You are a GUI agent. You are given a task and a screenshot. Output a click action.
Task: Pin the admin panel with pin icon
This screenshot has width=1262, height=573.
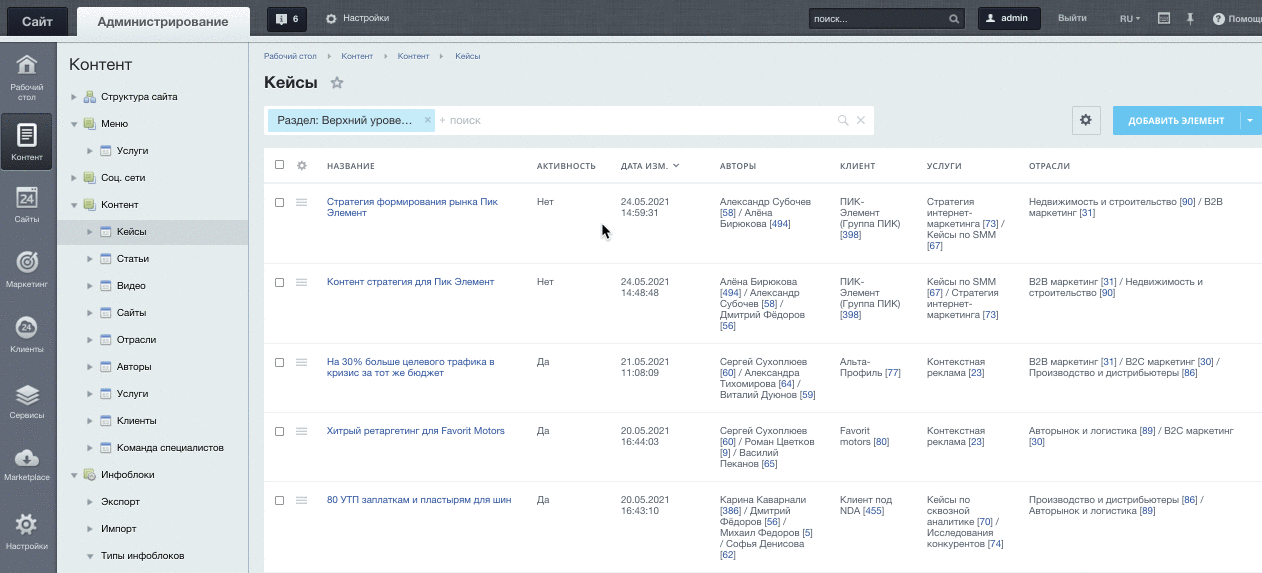[1190, 19]
